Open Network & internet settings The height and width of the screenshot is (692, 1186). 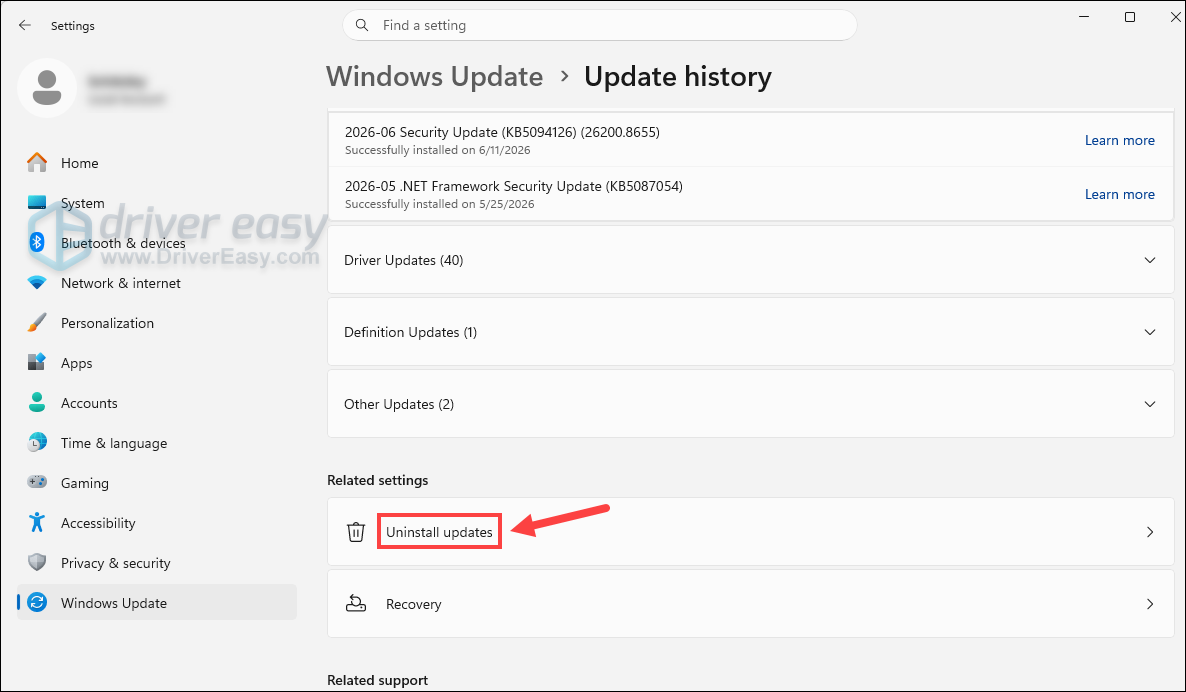point(157,283)
